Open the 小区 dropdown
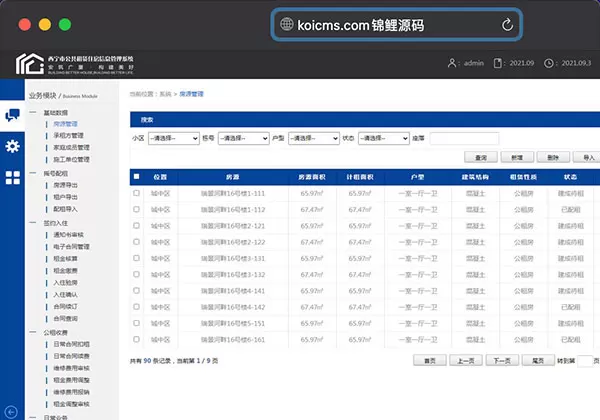The height and width of the screenshot is (420, 600). pos(174,138)
